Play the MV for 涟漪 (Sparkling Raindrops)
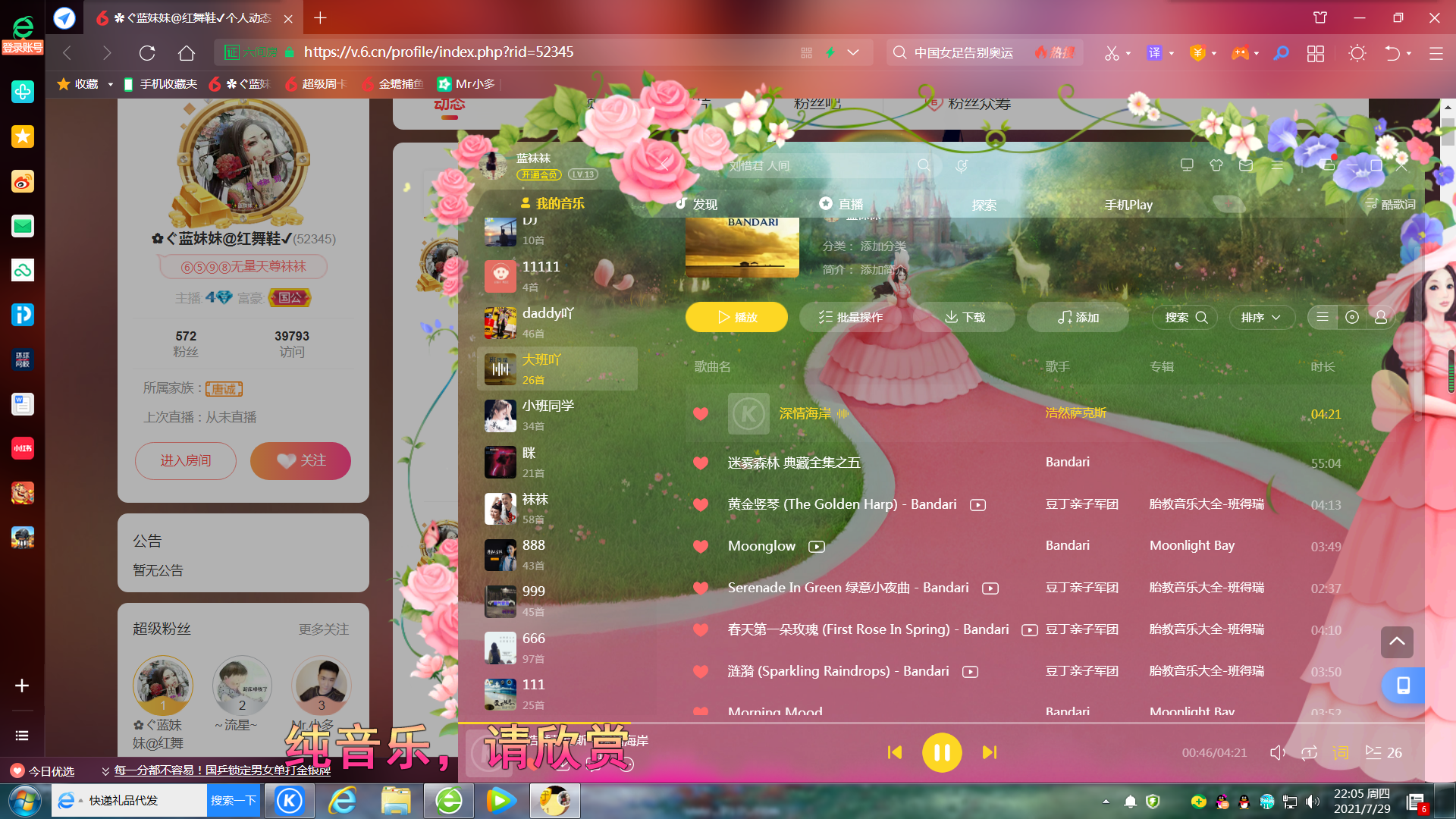This screenshot has width=1456, height=819. [x=970, y=672]
